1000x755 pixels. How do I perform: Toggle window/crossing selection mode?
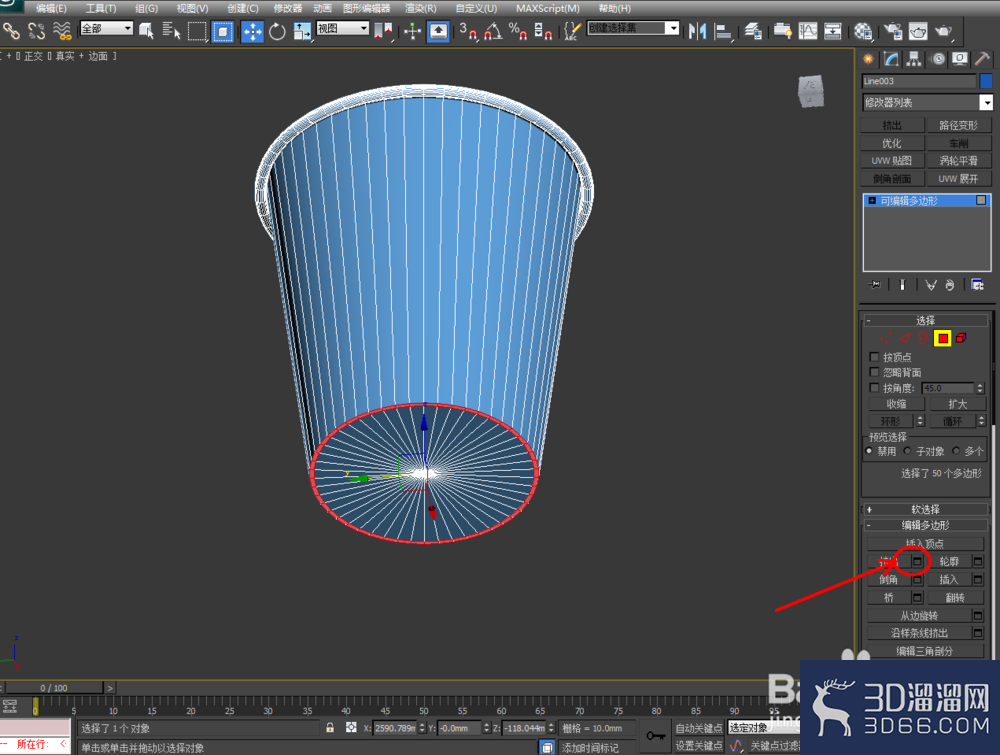point(223,31)
